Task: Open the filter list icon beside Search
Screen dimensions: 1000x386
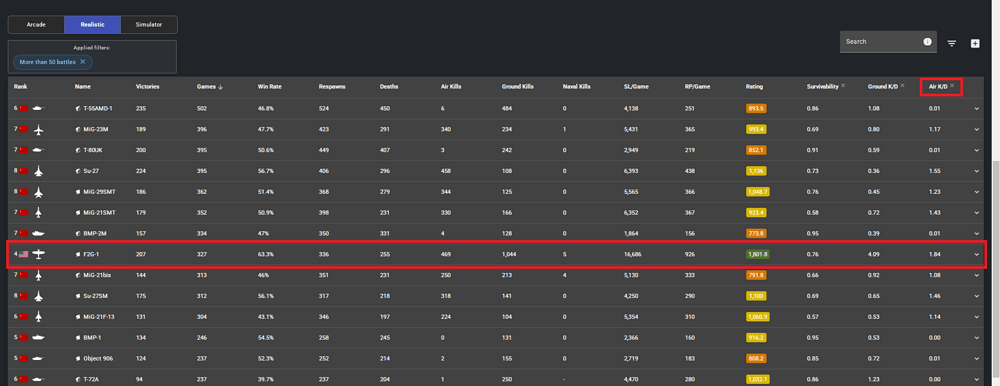Action: tap(952, 43)
